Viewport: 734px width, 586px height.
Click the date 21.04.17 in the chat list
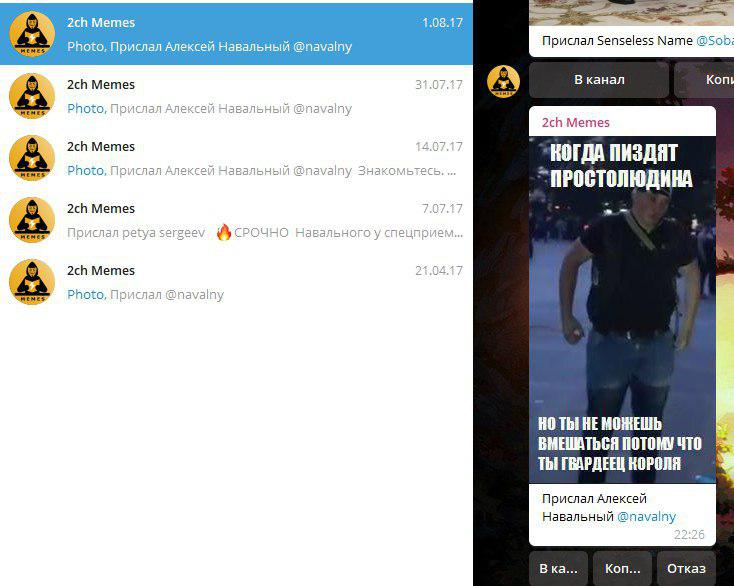pos(439,271)
